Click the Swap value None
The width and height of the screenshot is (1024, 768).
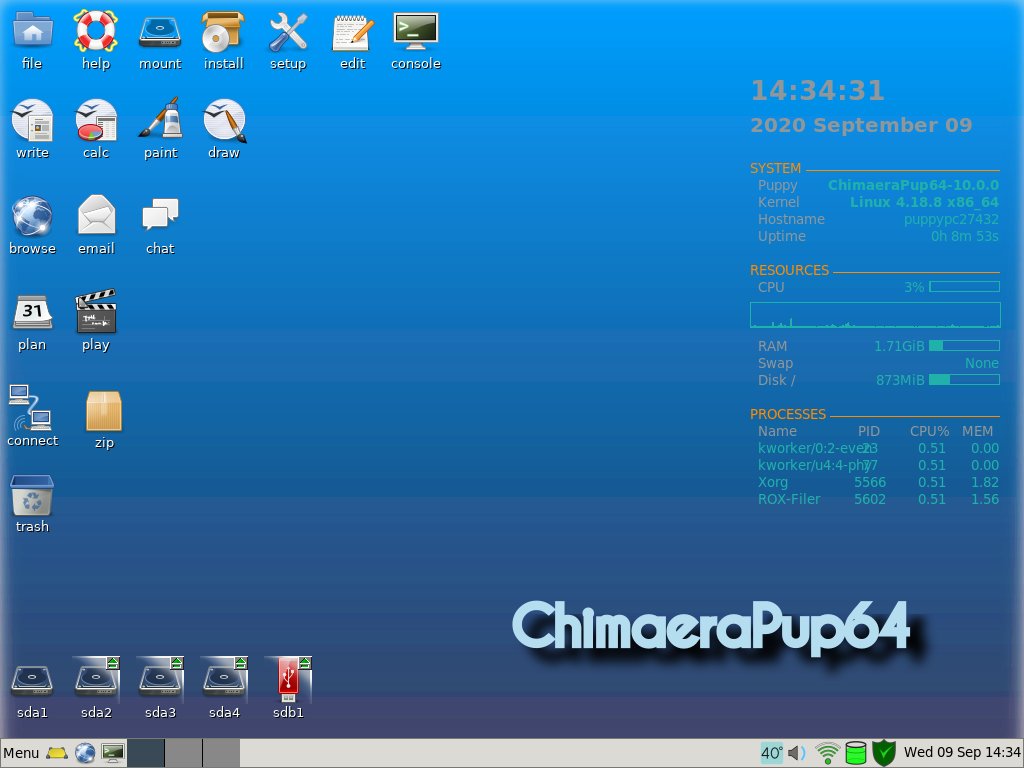click(x=982, y=362)
